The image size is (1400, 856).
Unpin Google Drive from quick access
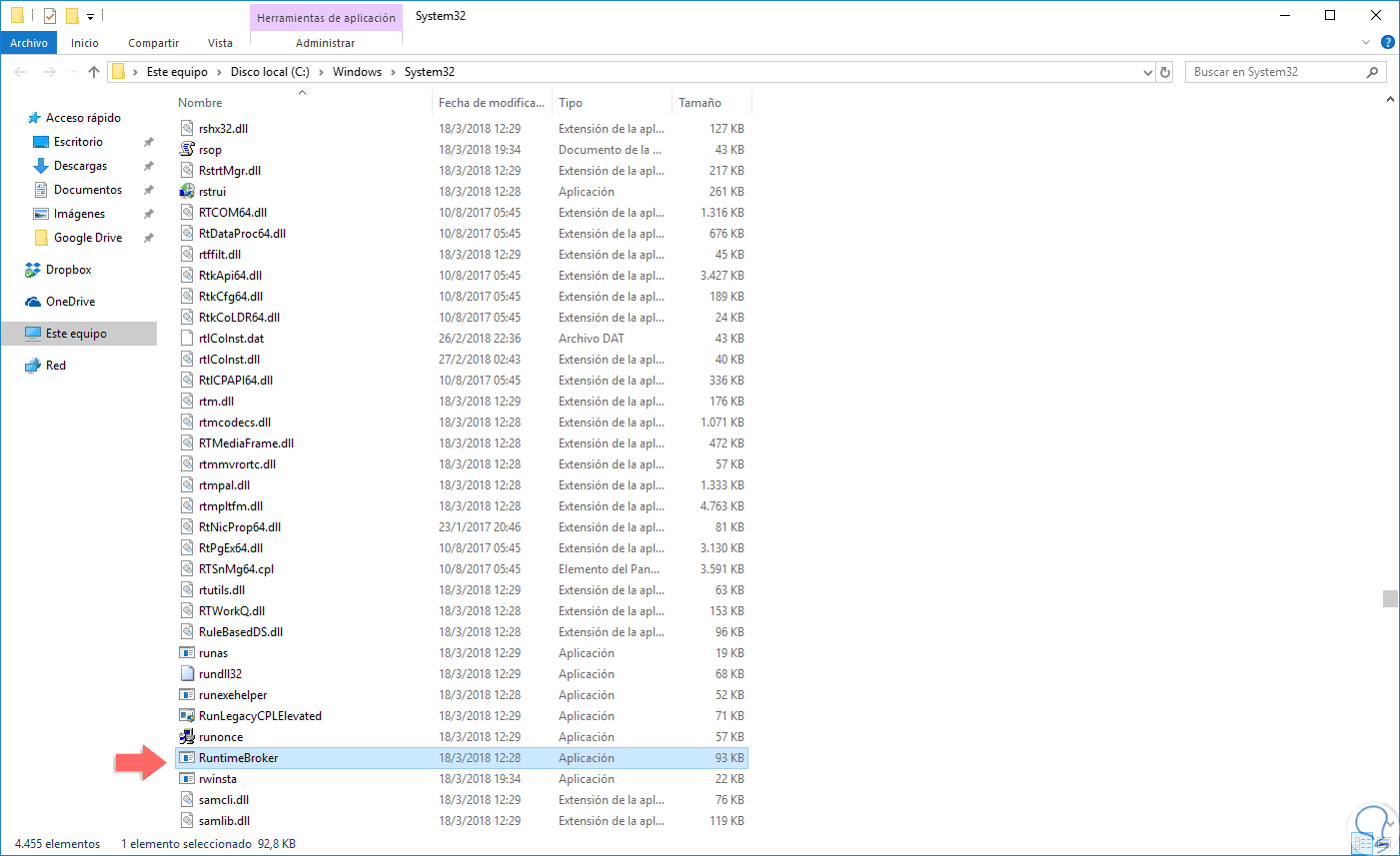[148, 237]
